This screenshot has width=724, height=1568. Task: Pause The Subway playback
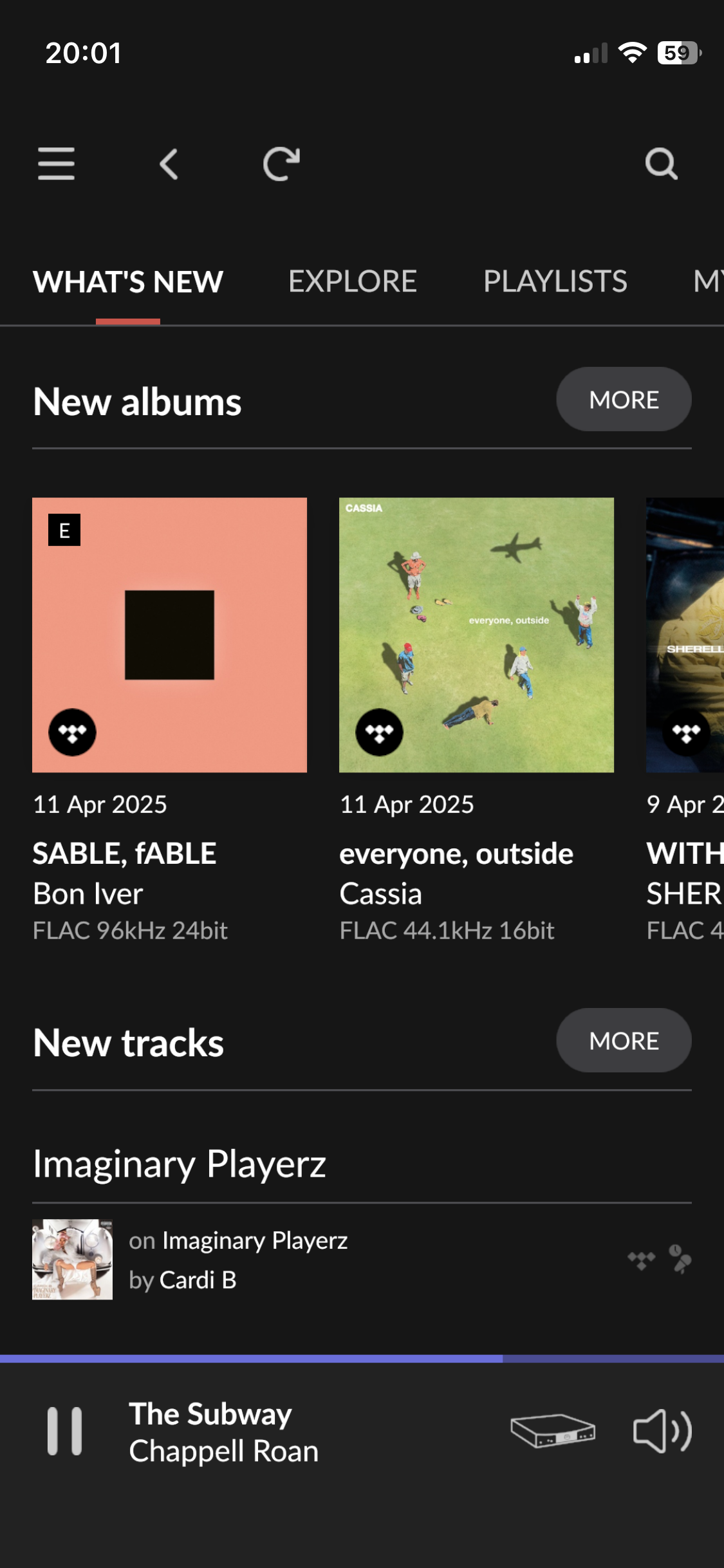(x=64, y=1431)
